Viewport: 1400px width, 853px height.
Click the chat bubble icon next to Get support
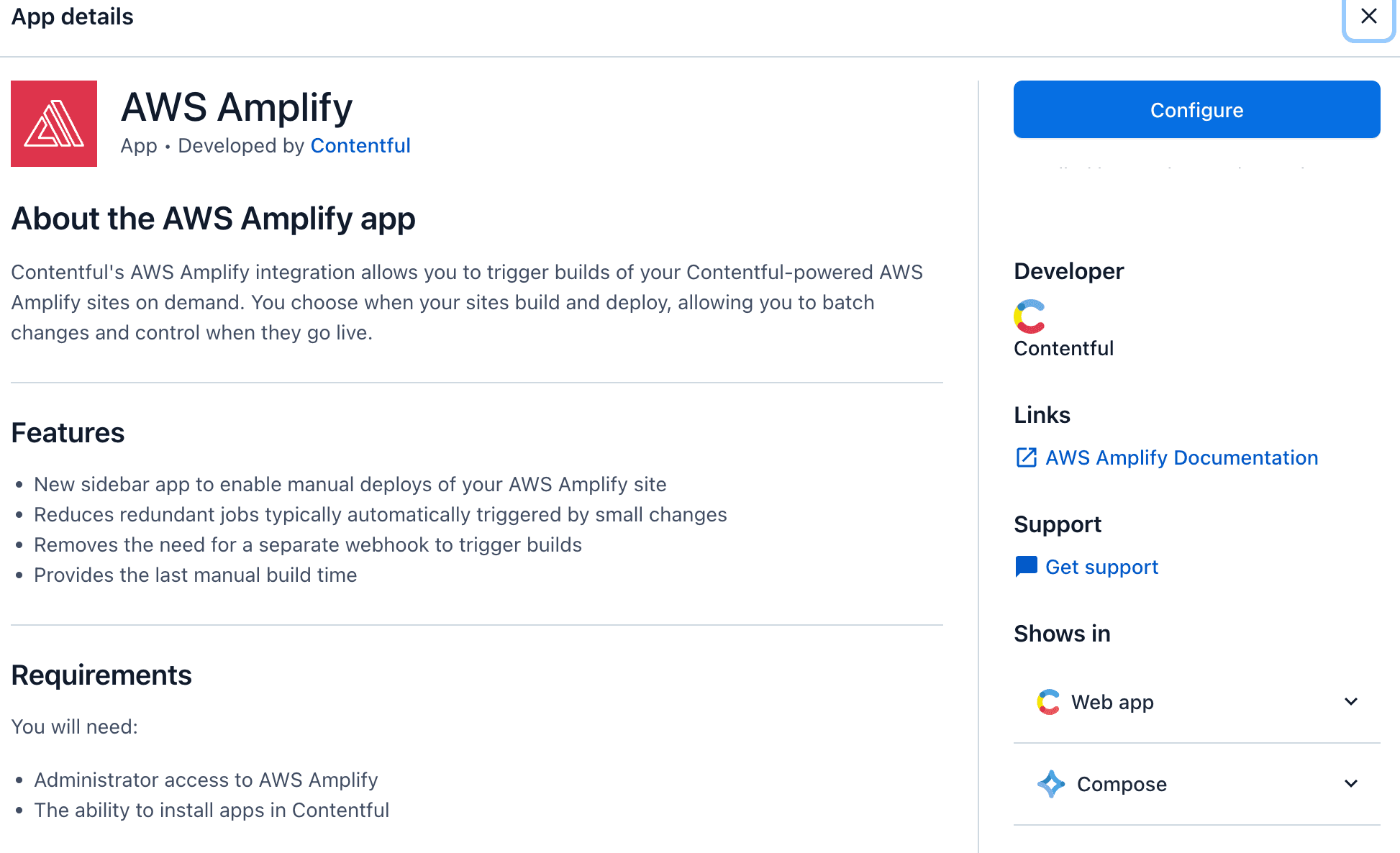(x=1025, y=566)
